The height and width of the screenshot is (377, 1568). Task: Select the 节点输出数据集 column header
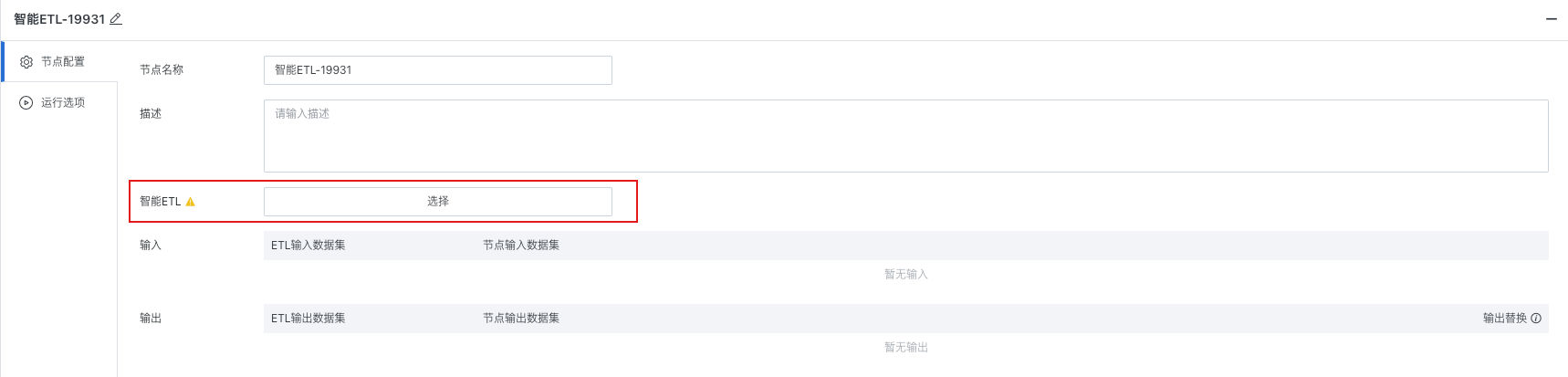pos(521,319)
